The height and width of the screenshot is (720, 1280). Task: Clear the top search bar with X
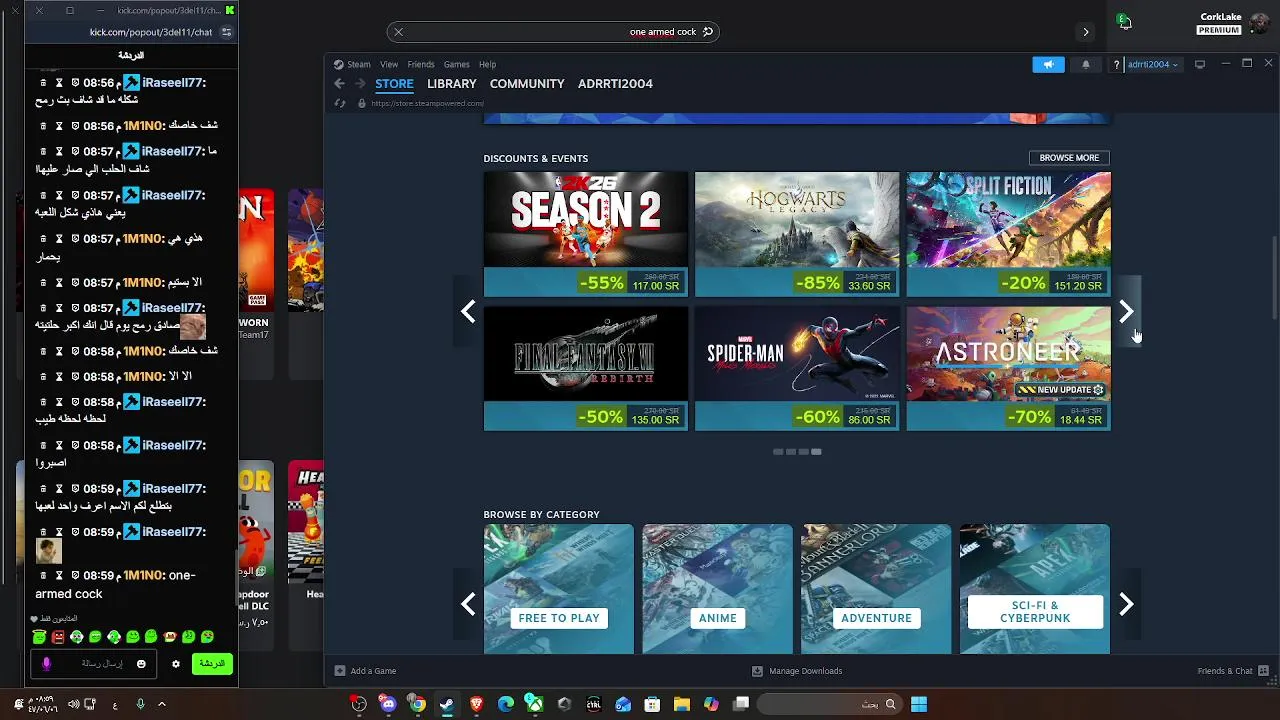398,32
